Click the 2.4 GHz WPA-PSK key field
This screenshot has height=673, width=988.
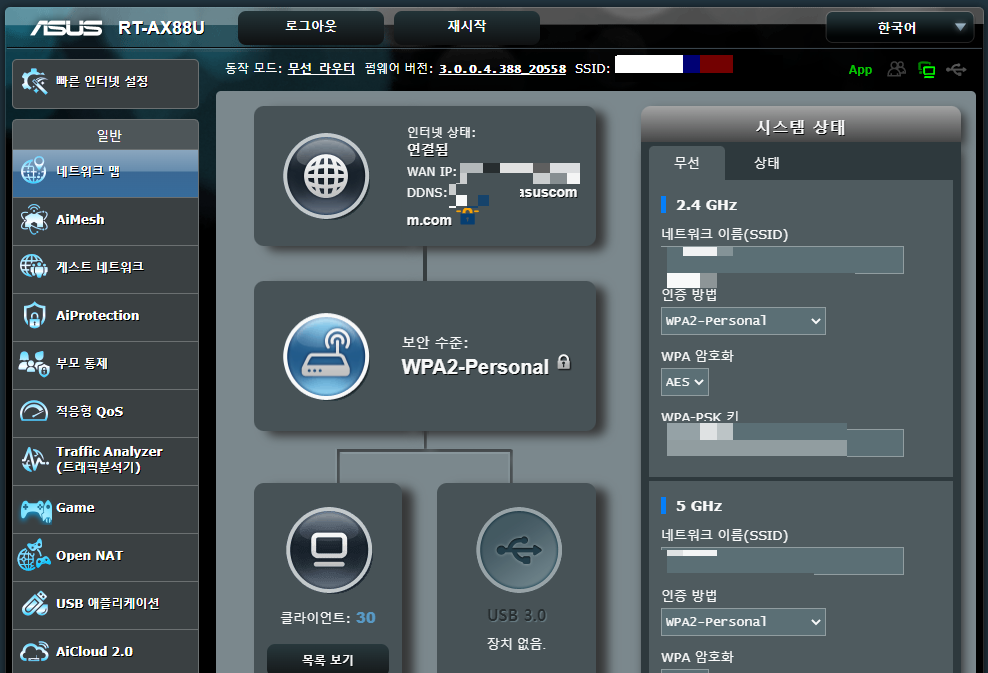782,442
